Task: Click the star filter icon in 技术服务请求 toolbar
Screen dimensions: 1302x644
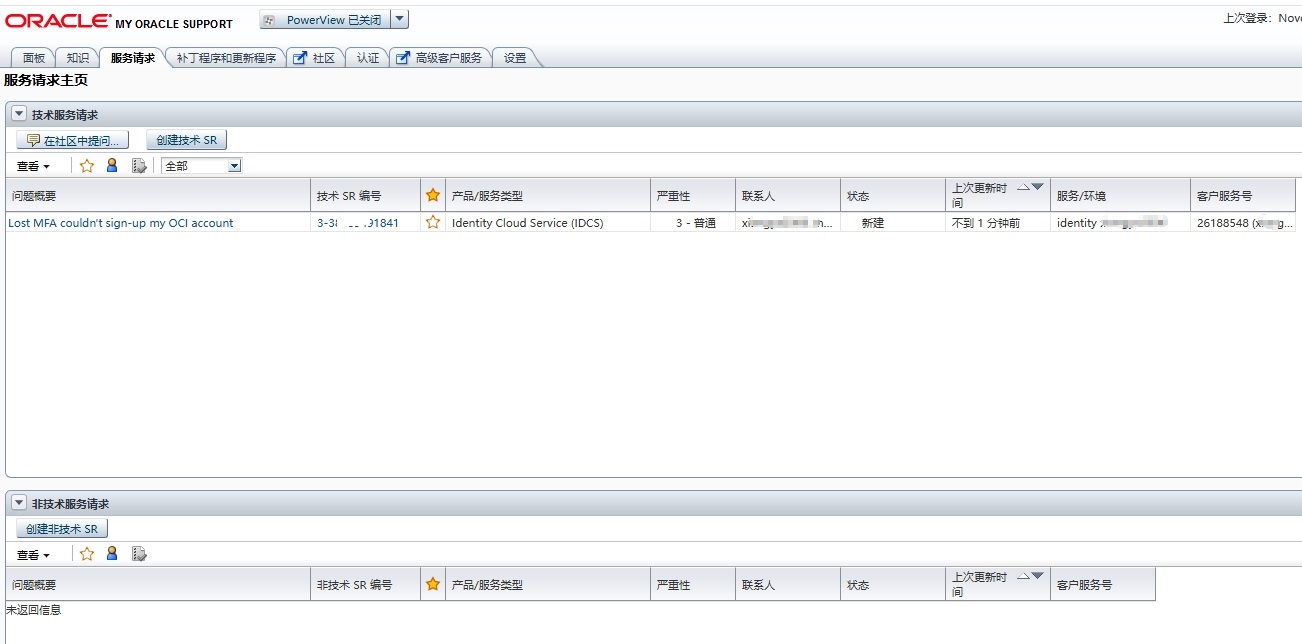Action: (x=87, y=166)
